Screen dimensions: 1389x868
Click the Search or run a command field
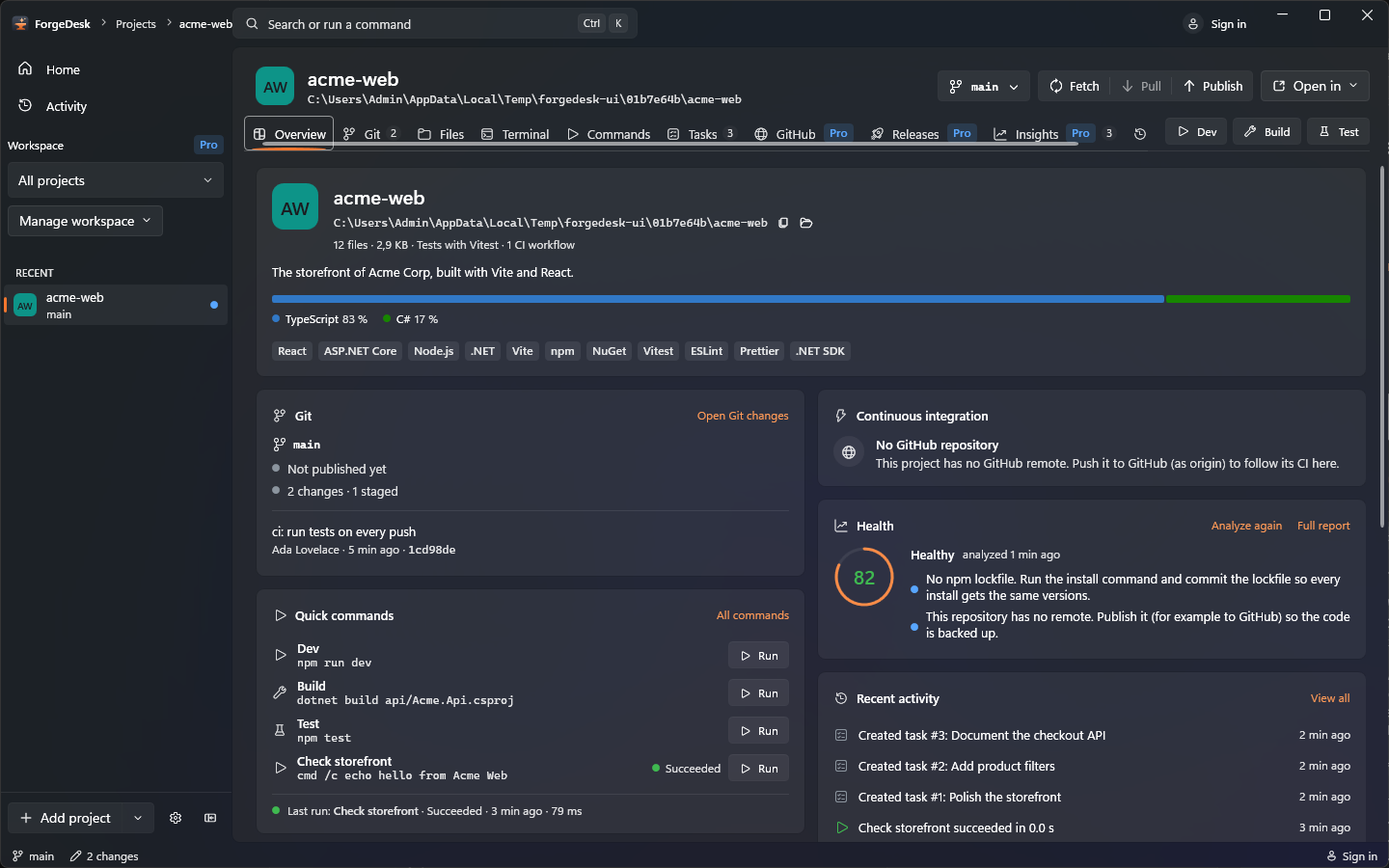(437, 24)
